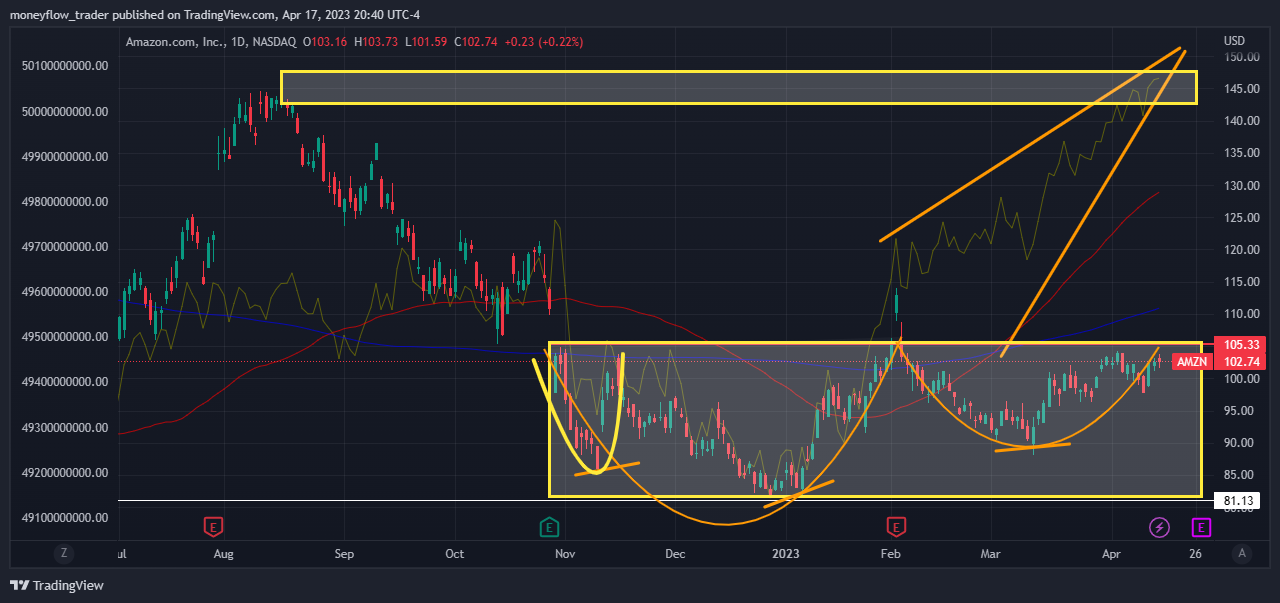Open the red earnings marker above Feb

896,526
